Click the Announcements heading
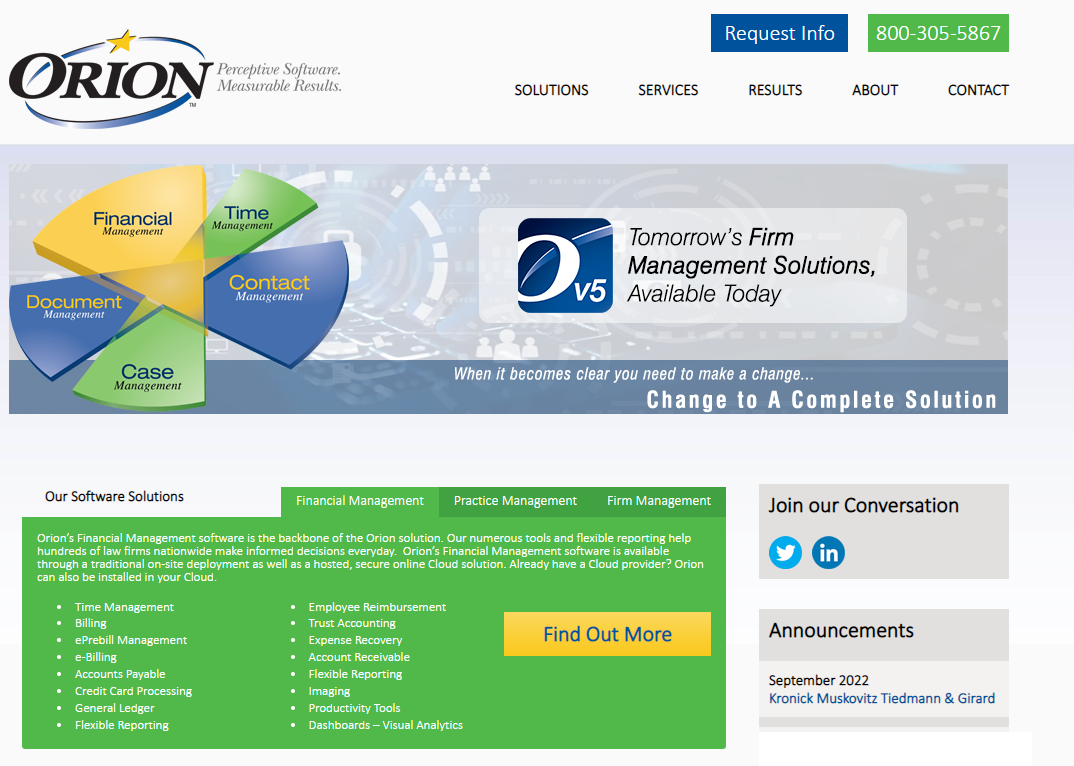 pos(841,630)
